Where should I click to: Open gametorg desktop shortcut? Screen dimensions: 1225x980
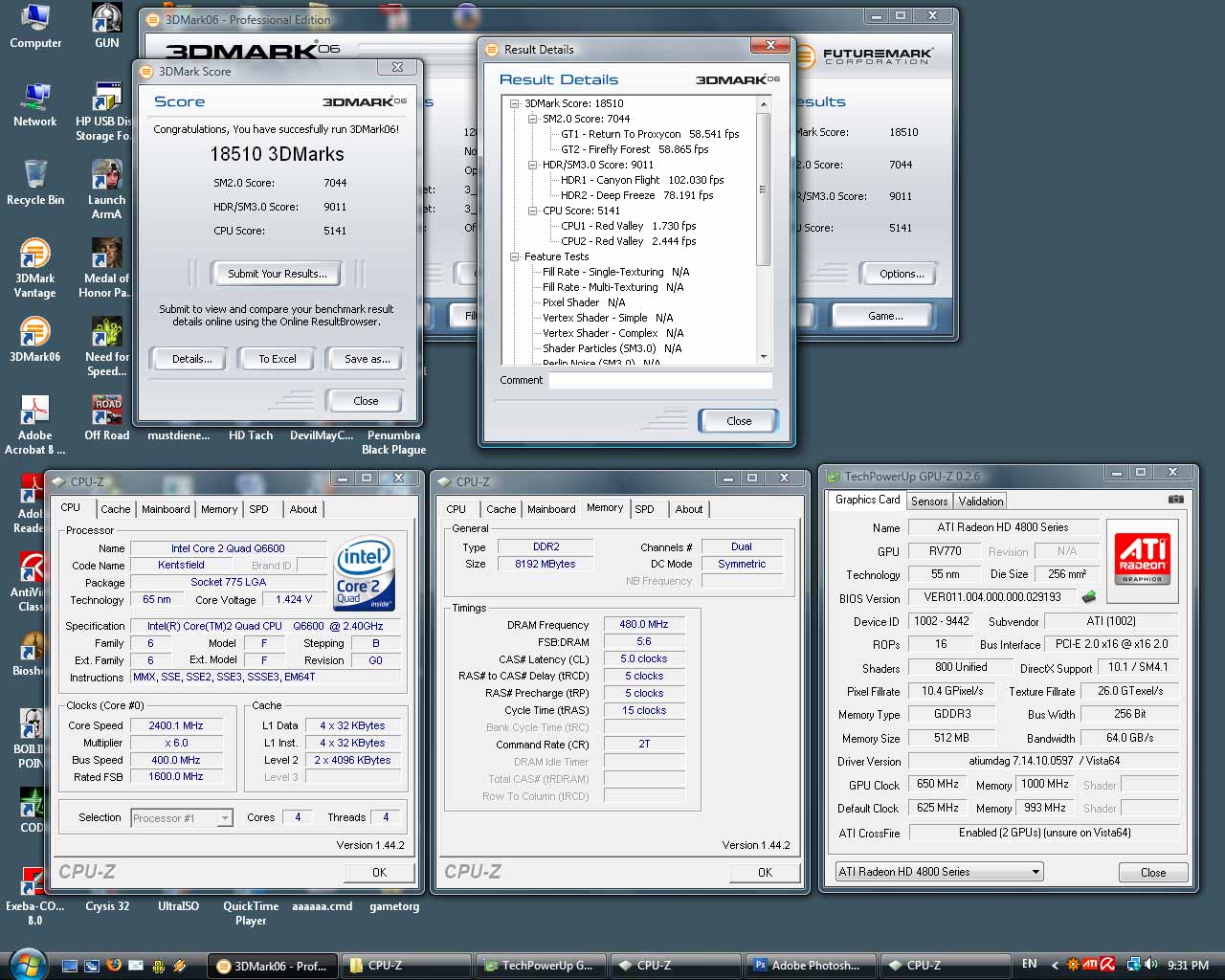(x=394, y=906)
